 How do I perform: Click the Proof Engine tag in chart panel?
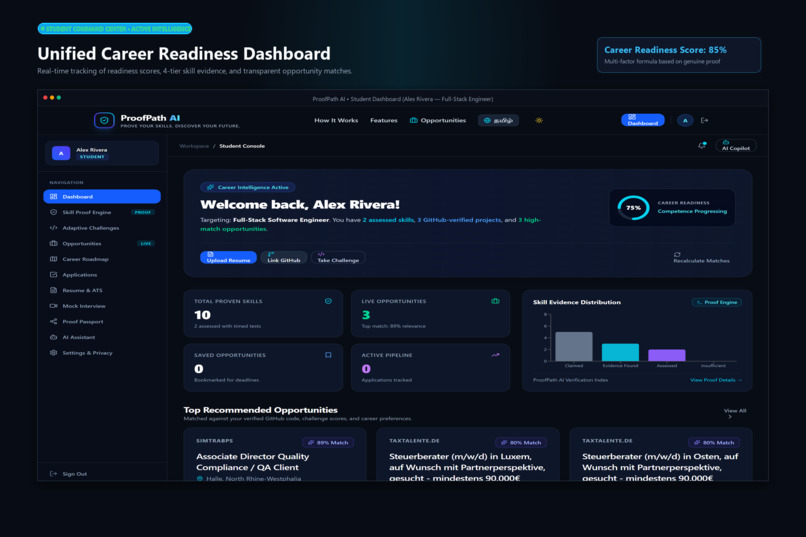717,302
